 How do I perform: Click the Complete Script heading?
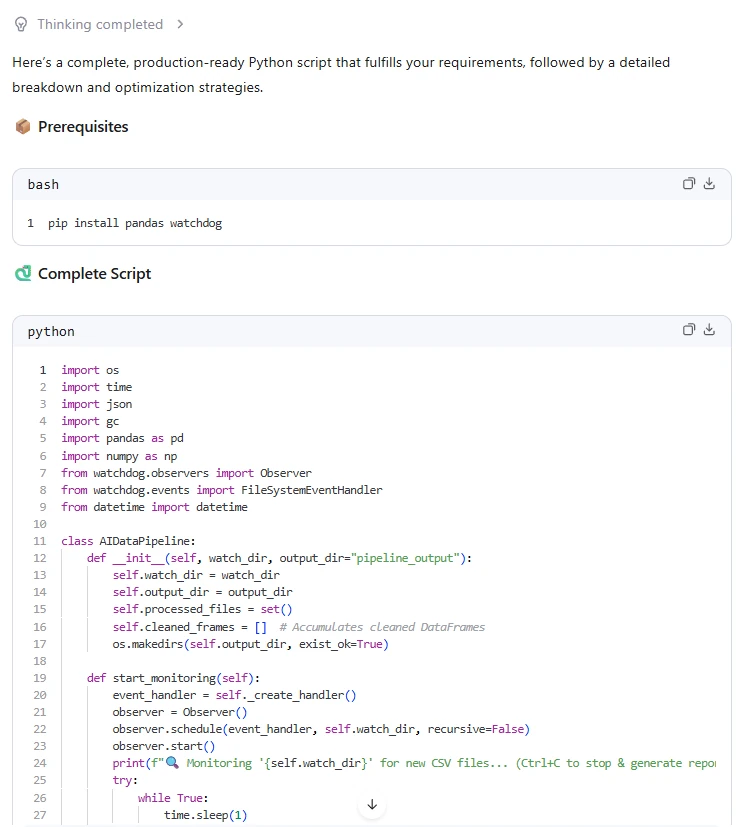94,273
